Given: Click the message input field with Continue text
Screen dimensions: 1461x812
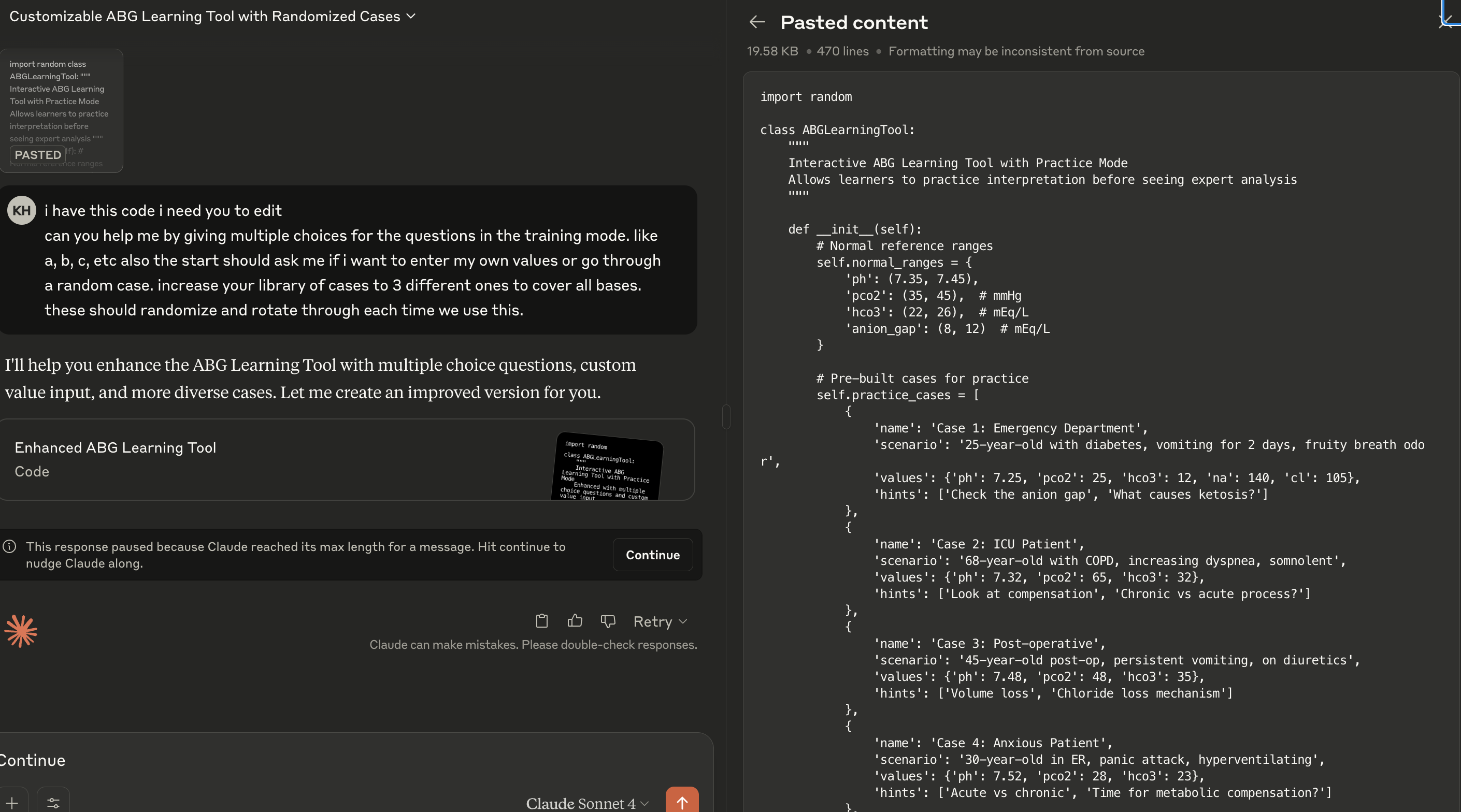Looking at the screenshot, I should 340,760.
